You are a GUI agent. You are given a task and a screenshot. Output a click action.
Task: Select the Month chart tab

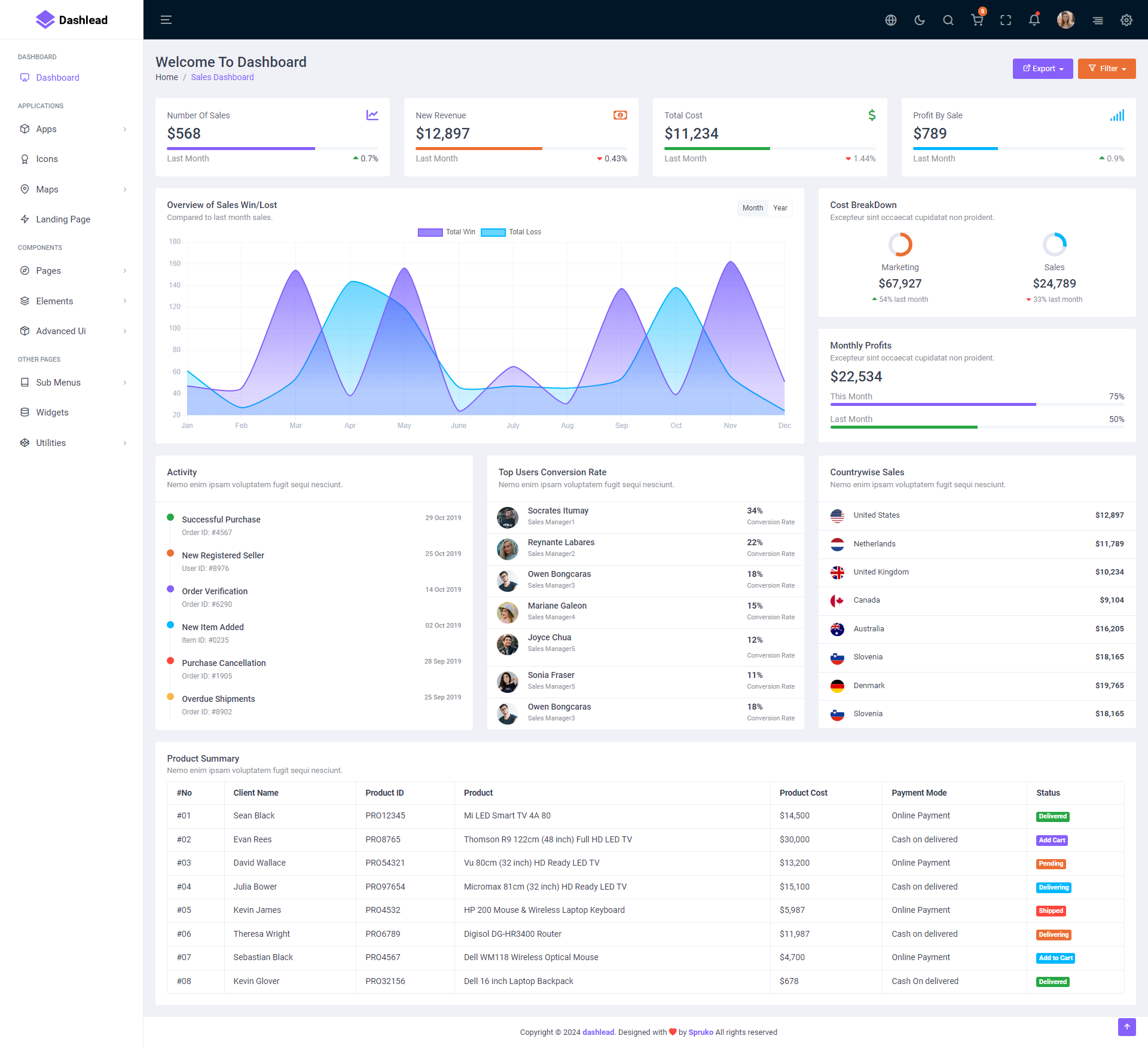pyautogui.click(x=753, y=208)
